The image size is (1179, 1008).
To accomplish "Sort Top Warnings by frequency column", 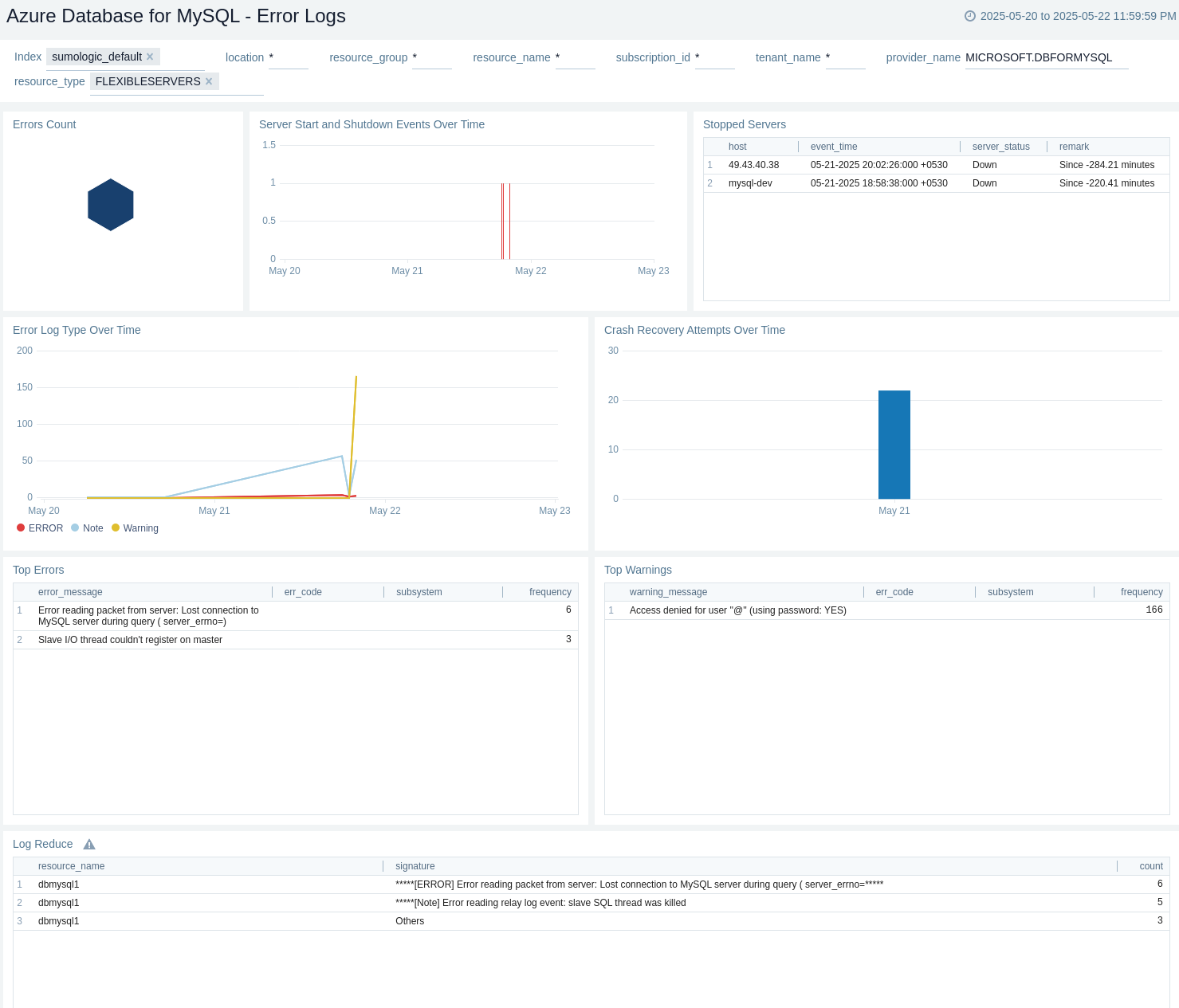I will (1142, 592).
